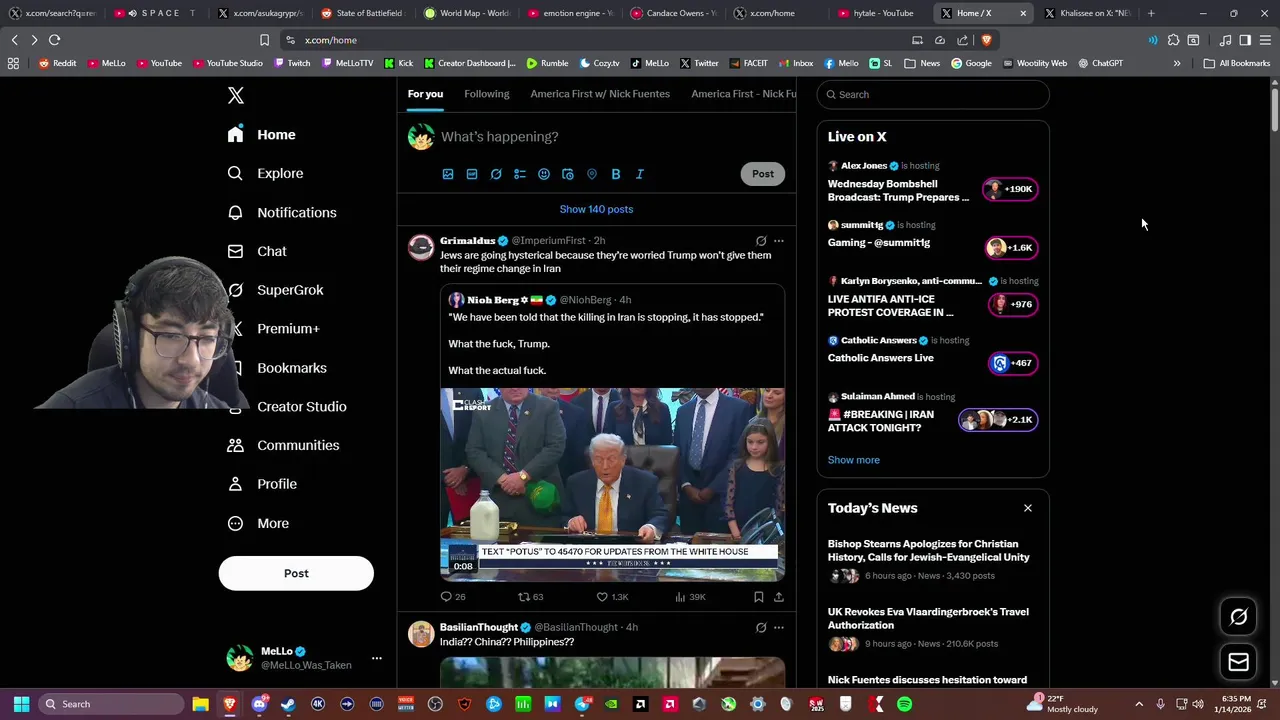Open Catholic Answers Live broadcast
1280x720 pixels.
(x=1013, y=363)
